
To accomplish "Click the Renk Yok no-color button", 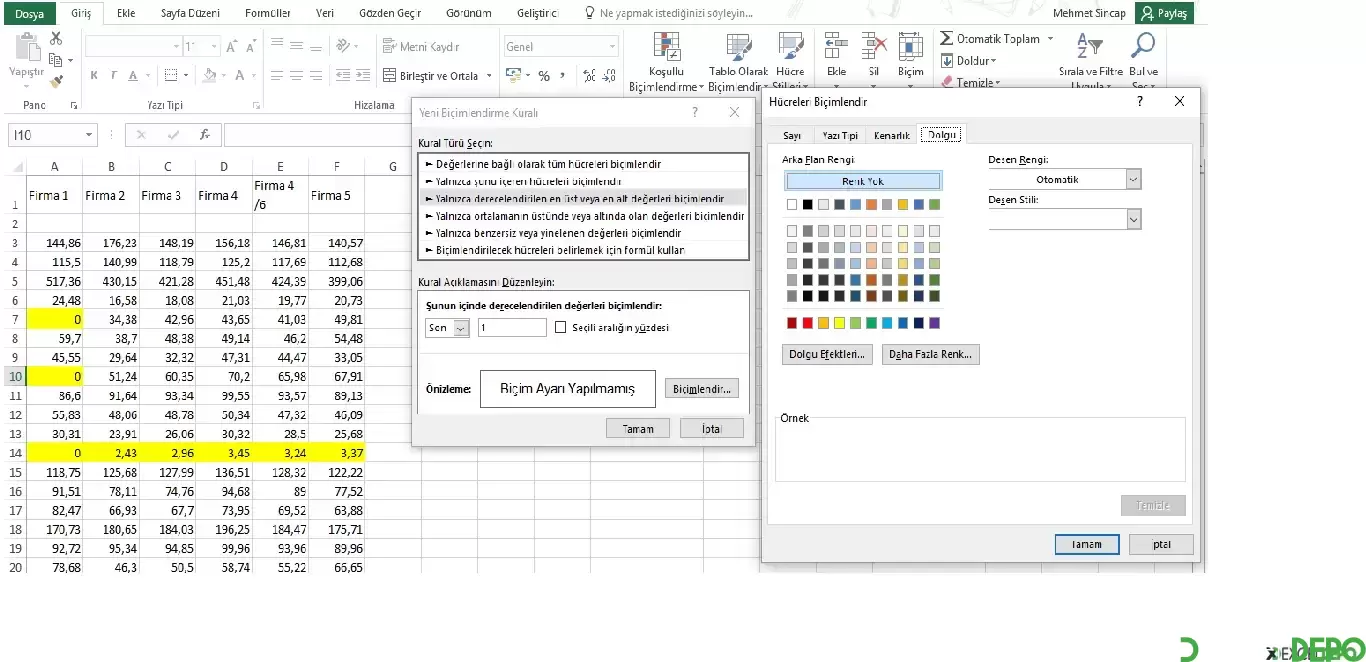I will (863, 181).
